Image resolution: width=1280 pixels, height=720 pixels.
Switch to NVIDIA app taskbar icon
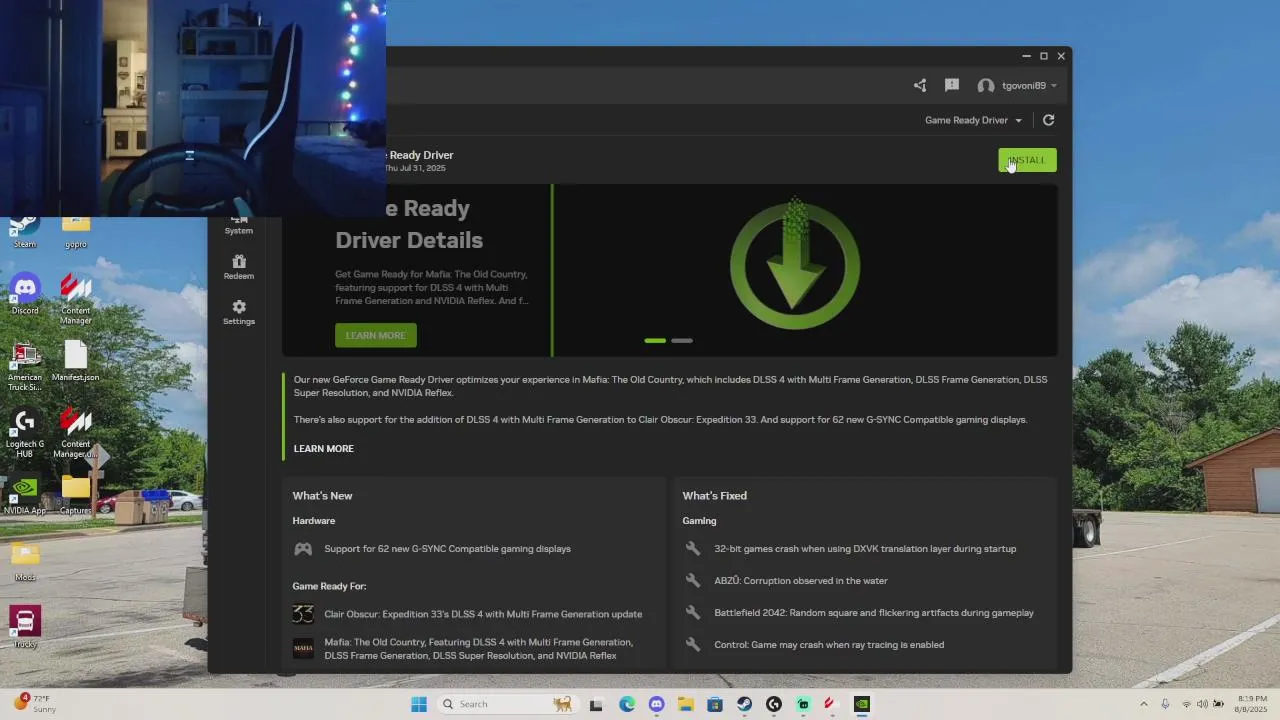tap(862, 704)
